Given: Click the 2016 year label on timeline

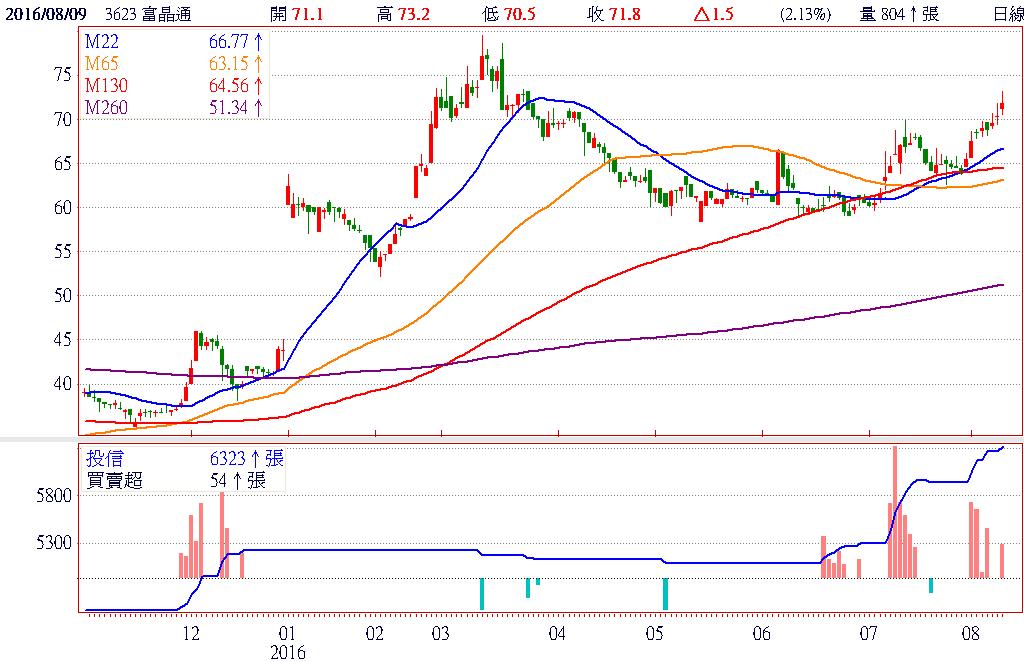Looking at the screenshot, I should click(x=287, y=652).
